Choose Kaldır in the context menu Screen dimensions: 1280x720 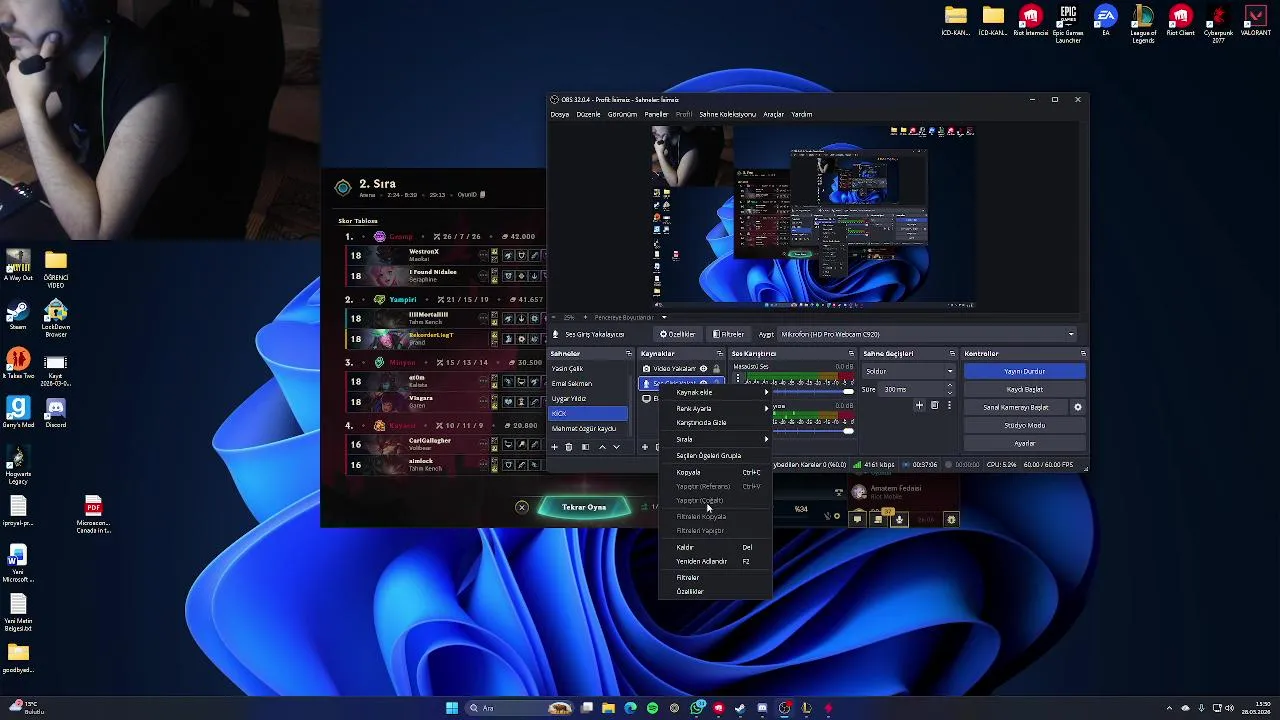[716, 547]
